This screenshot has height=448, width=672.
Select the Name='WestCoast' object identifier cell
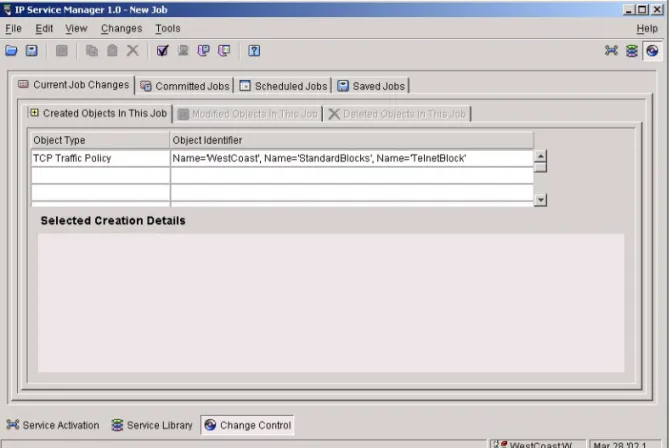click(352, 158)
